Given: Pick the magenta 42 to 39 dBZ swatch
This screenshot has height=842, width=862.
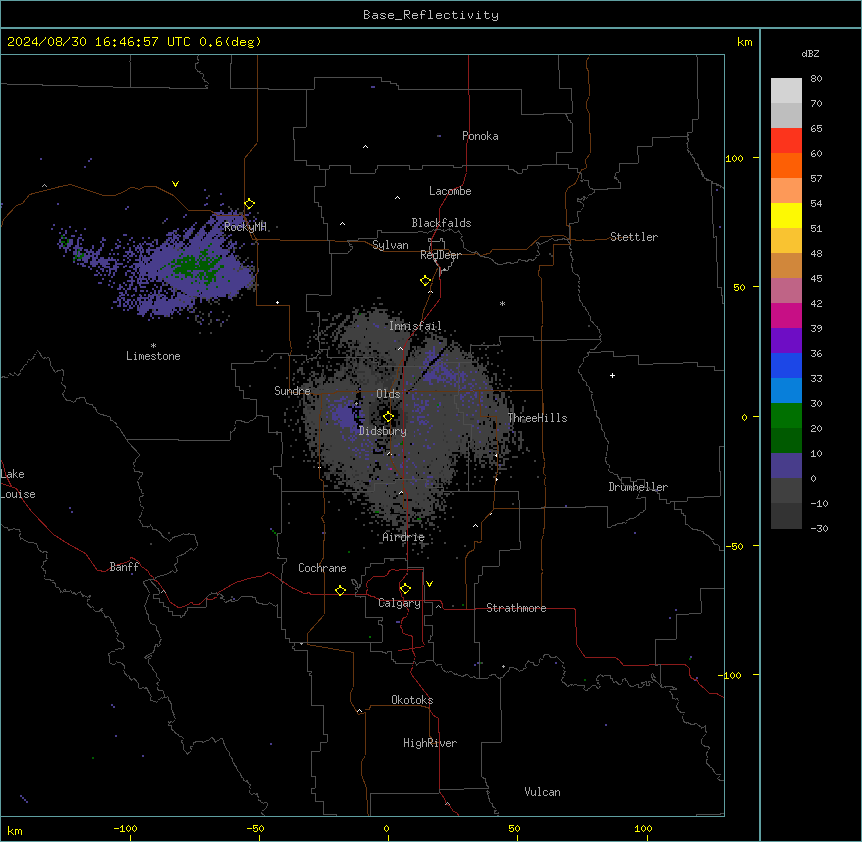Looking at the screenshot, I should coord(786,315).
